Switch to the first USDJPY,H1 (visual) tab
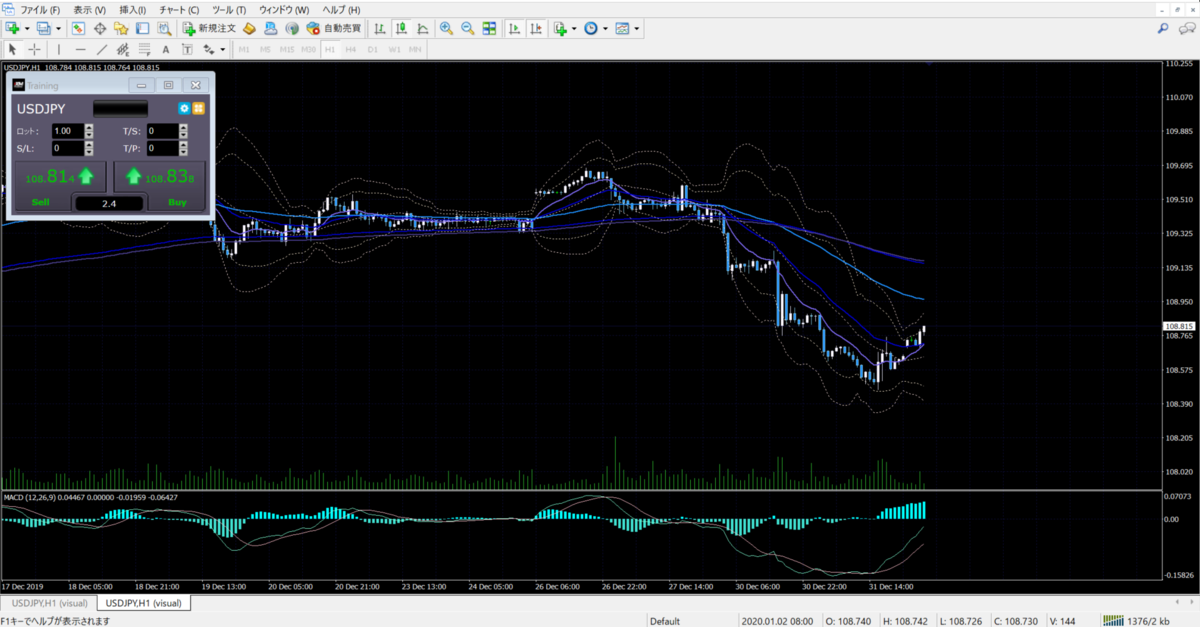 (x=48, y=603)
